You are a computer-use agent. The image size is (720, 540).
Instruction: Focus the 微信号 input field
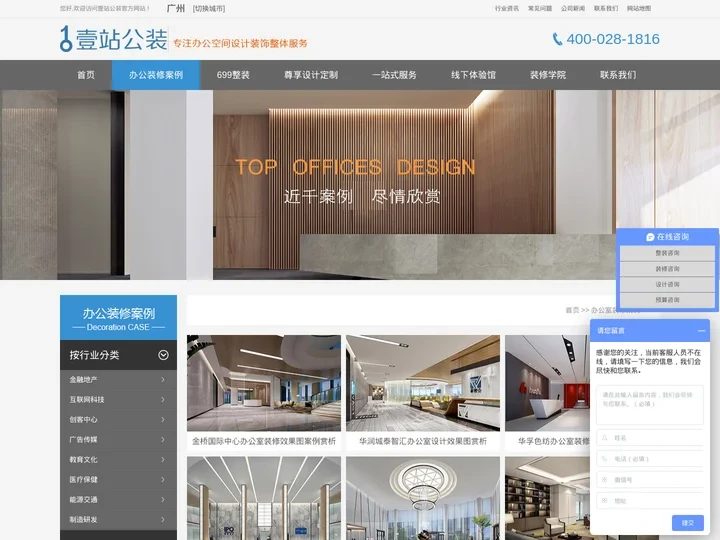[x=650, y=480]
